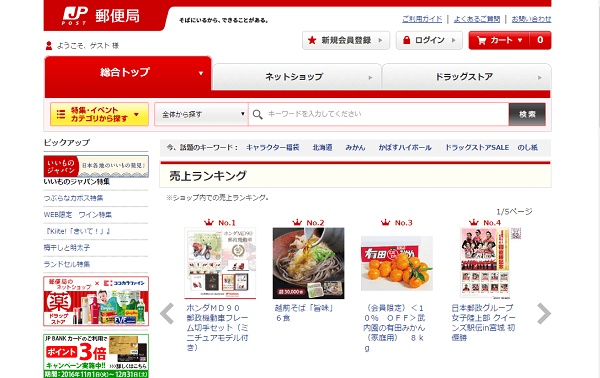
Task: Click the guest user icon
Action: pos(49,46)
